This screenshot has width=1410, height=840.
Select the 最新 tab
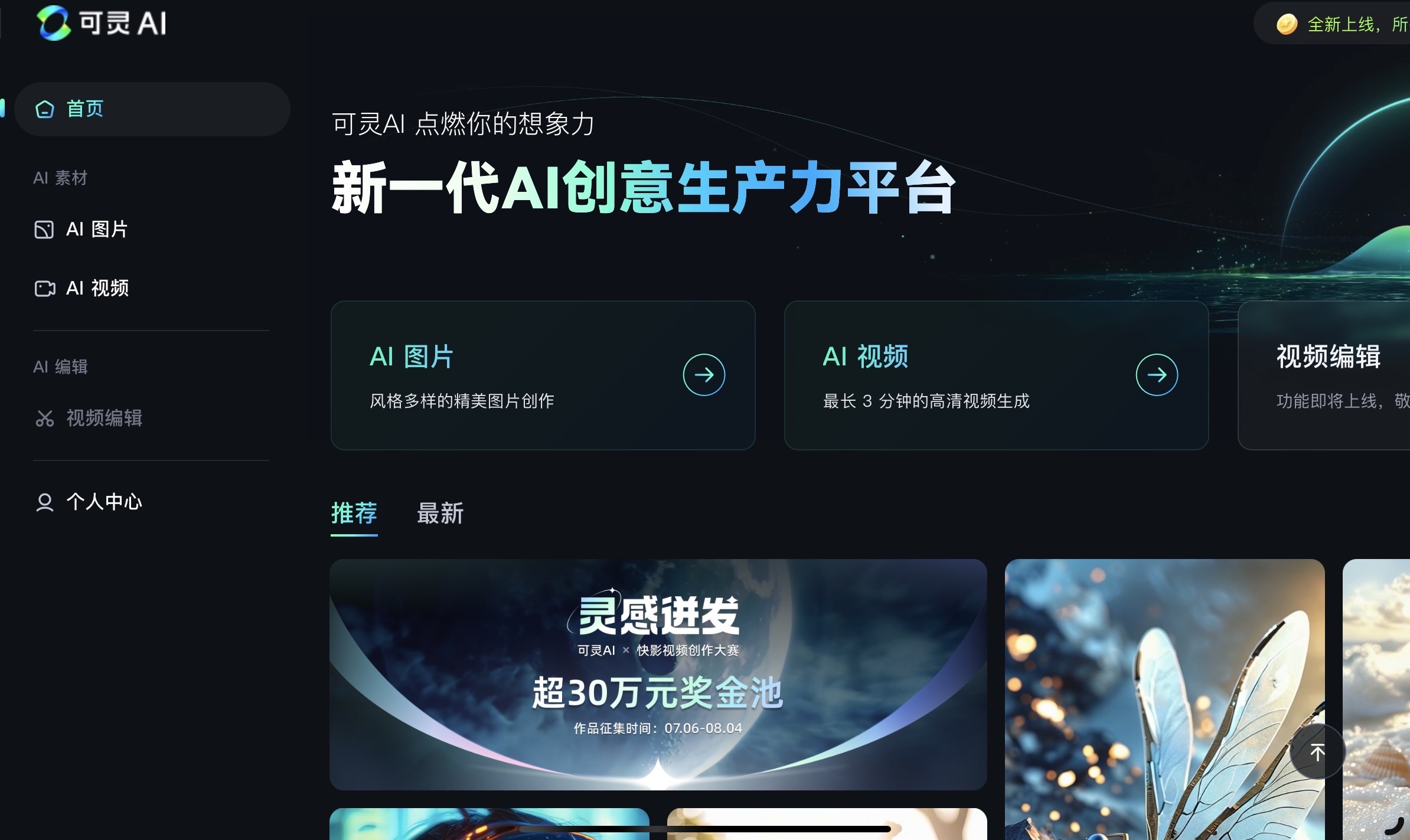[440, 513]
